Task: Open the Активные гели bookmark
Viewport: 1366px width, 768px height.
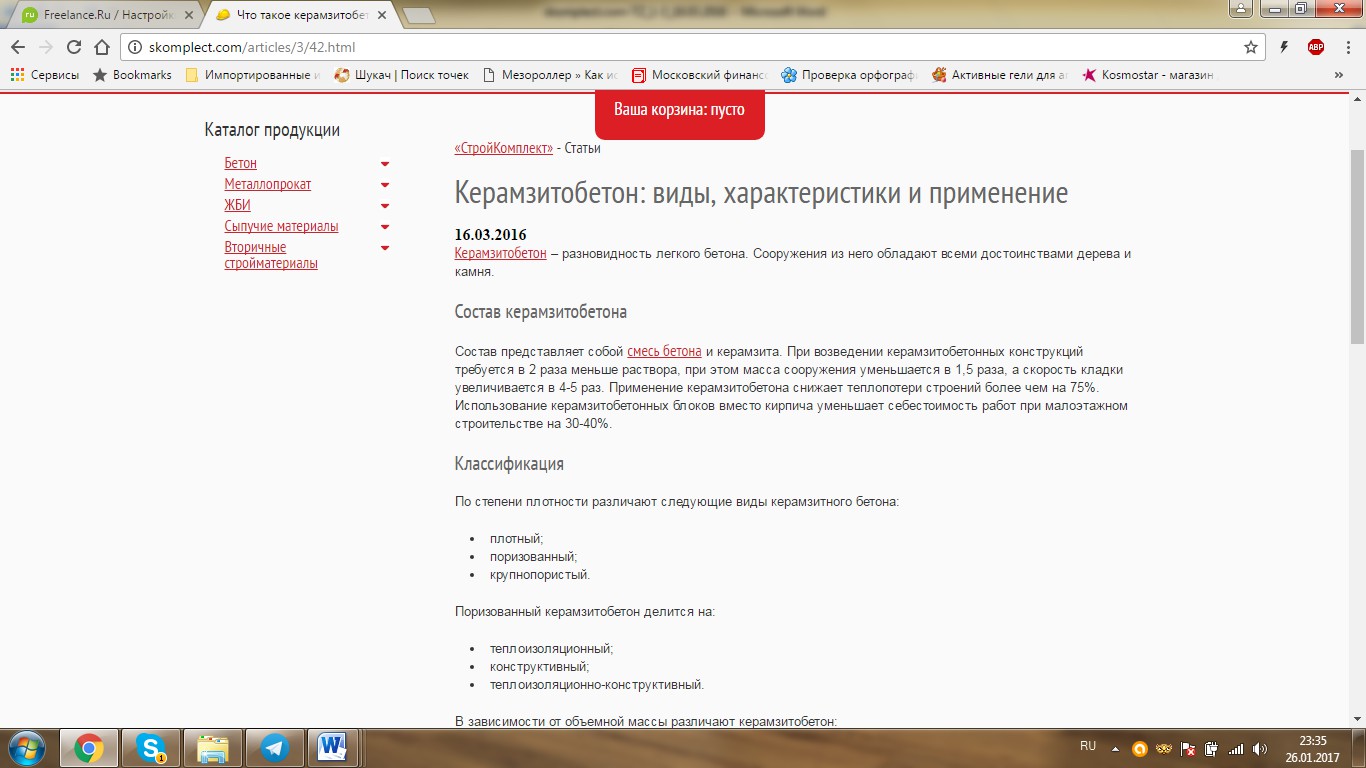Action: [1000, 75]
